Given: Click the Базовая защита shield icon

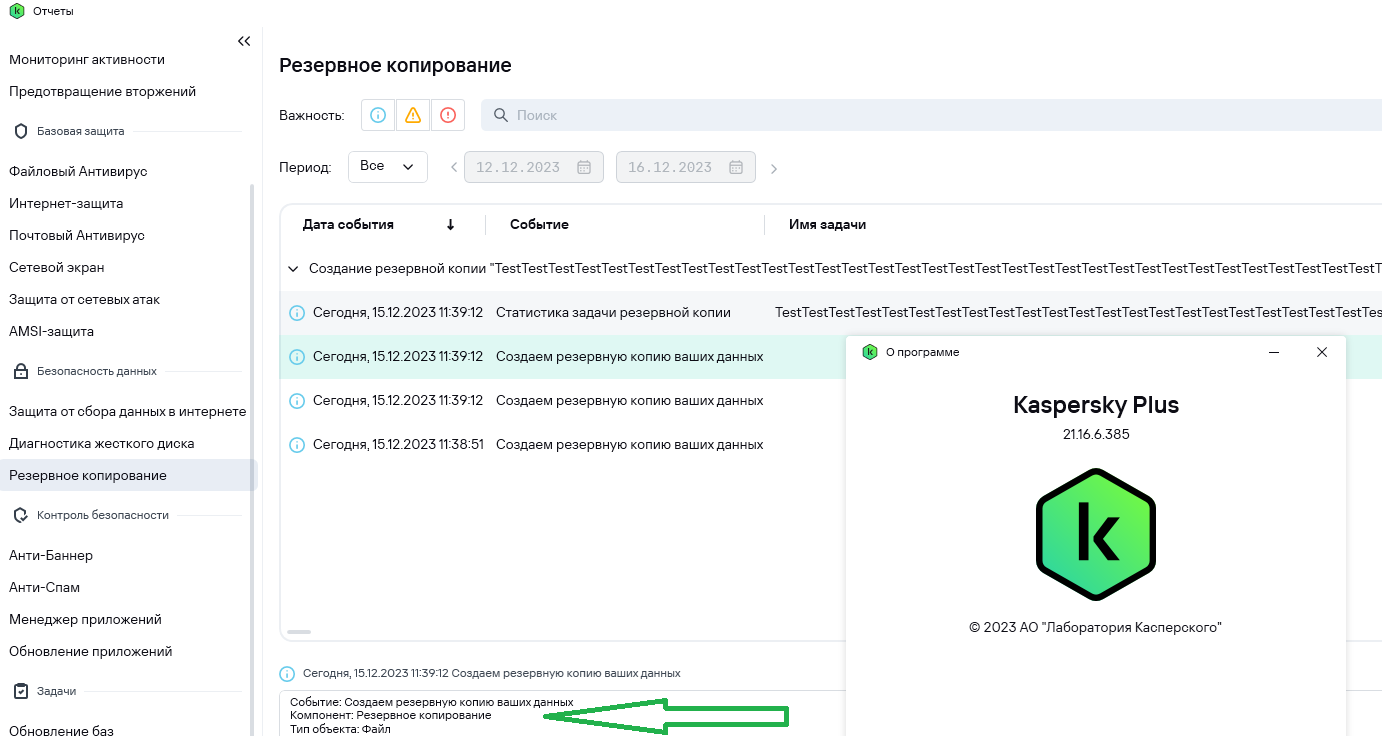Looking at the screenshot, I should coord(20,131).
